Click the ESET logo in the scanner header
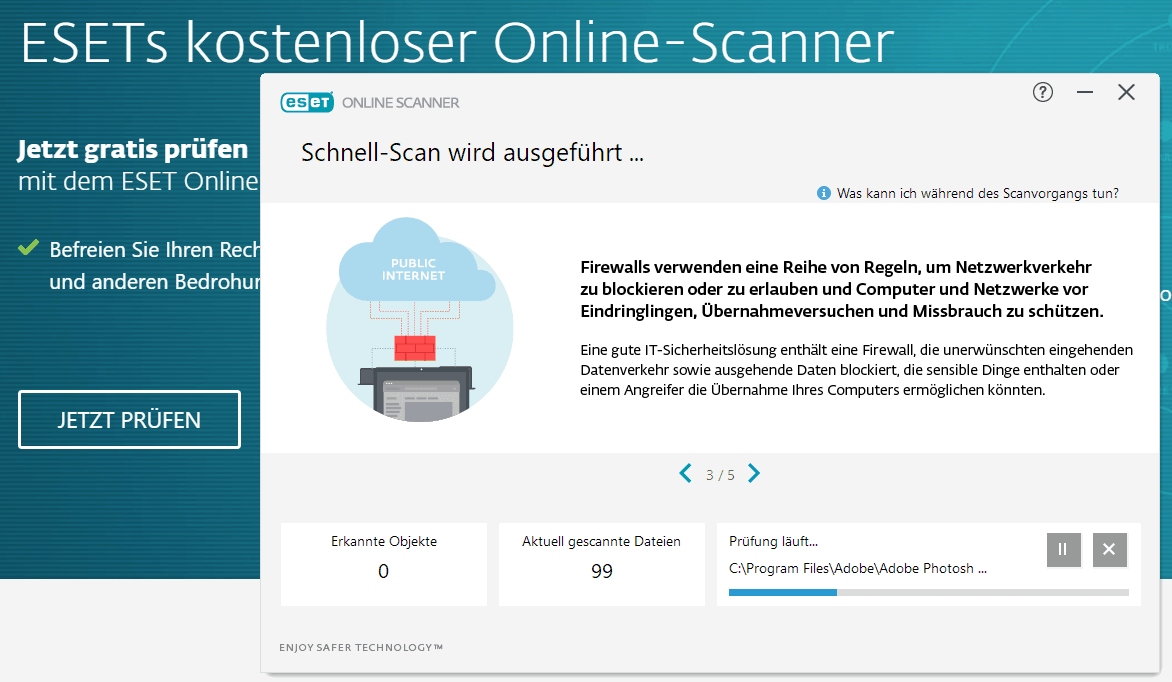Screen dimensions: 1172x682 [306, 102]
